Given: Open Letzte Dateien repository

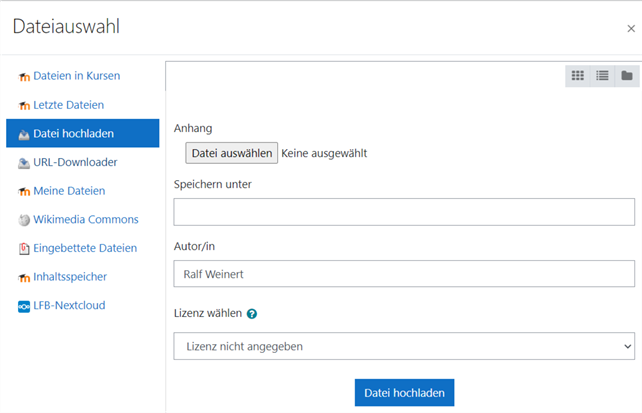Looking at the screenshot, I should (68, 105).
